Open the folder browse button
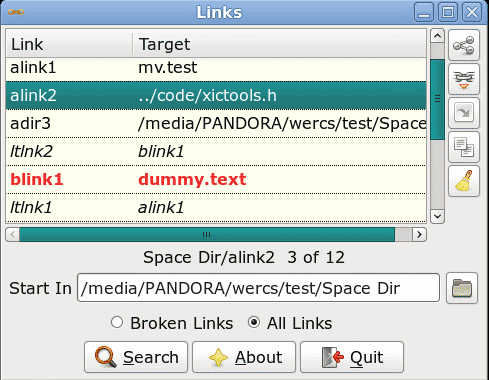The image size is (489, 380). tap(462, 288)
